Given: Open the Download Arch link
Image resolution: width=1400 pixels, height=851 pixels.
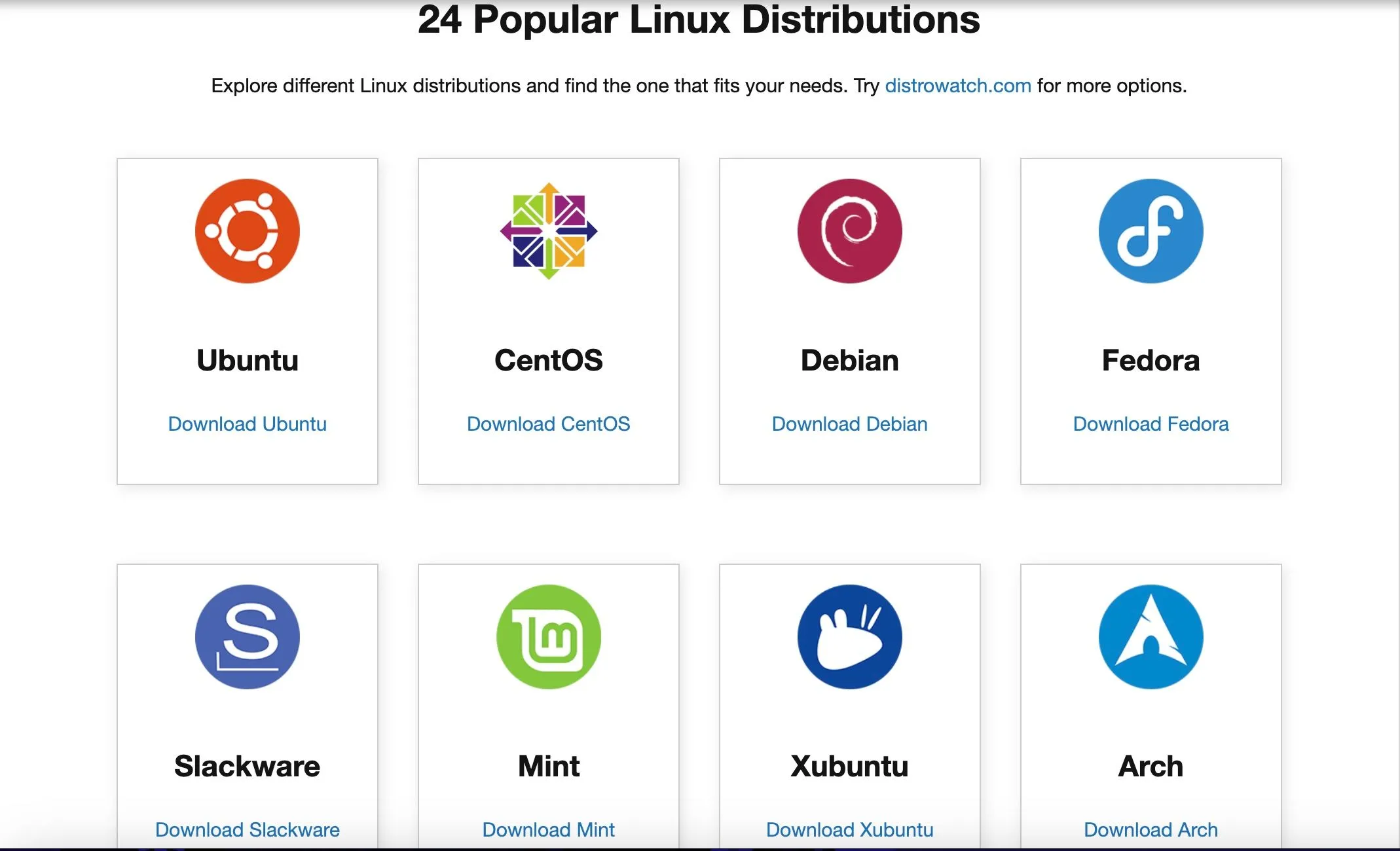Looking at the screenshot, I should click(1151, 829).
